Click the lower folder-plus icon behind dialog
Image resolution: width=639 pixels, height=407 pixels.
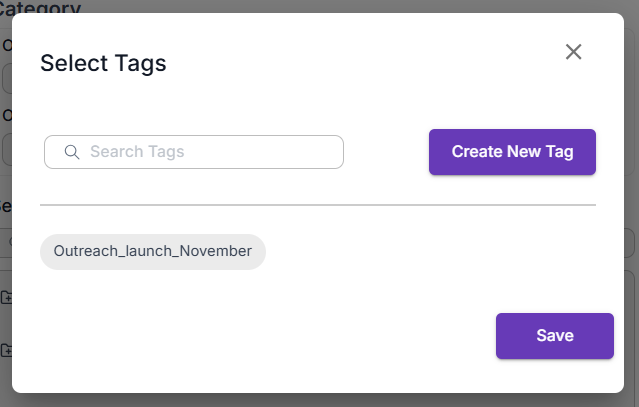(x=6, y=350)
